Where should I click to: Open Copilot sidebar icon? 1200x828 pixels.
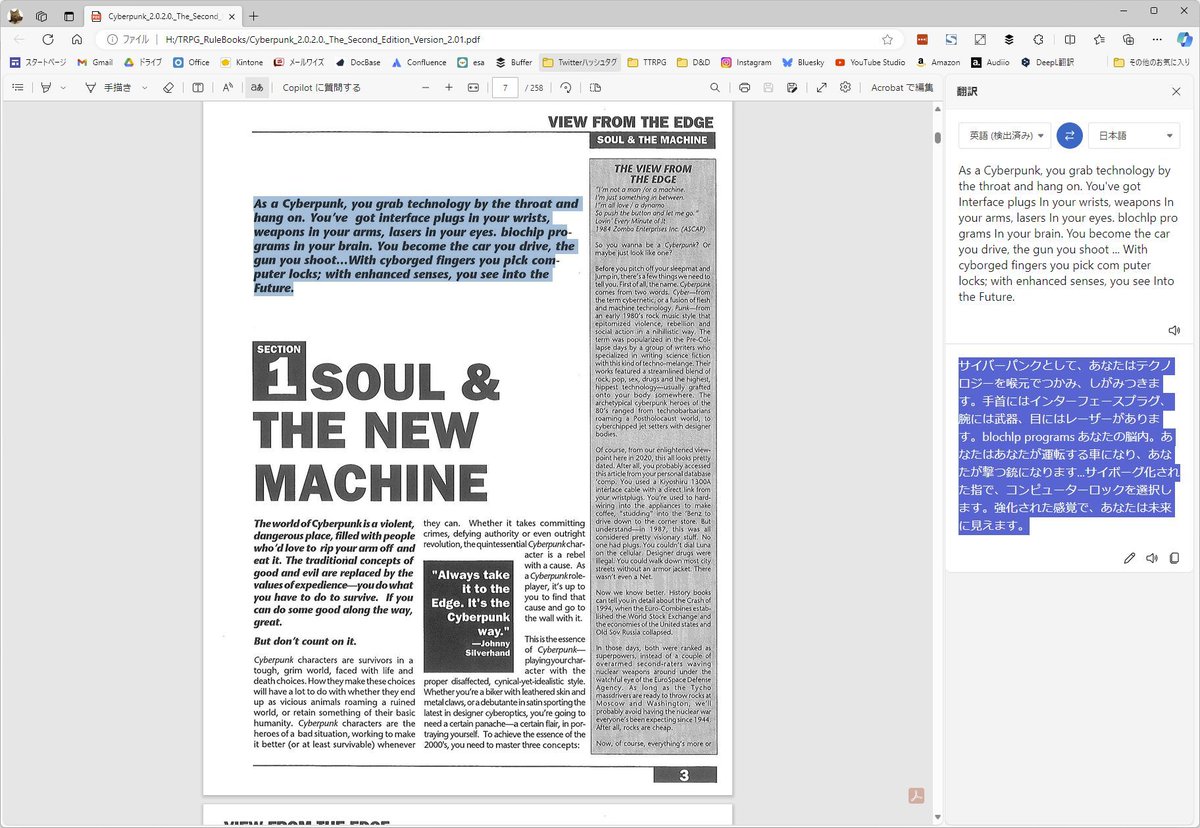pyautogui.click(x=1183, y=39)
